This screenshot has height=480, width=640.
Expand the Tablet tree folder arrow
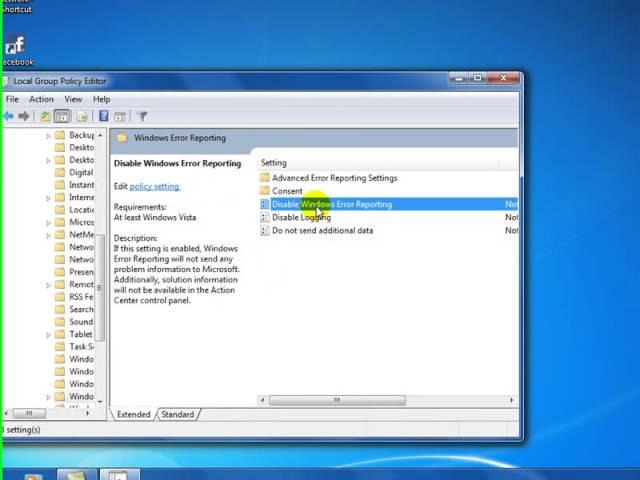pyautogui.click(x=48, y=335)
